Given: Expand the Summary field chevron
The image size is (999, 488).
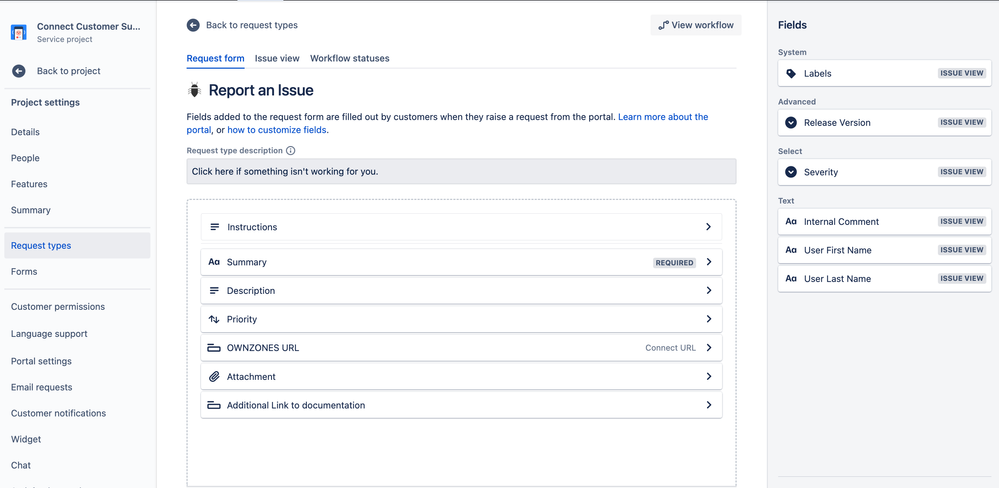Looking at the screenshot, I should coord(708,262).
